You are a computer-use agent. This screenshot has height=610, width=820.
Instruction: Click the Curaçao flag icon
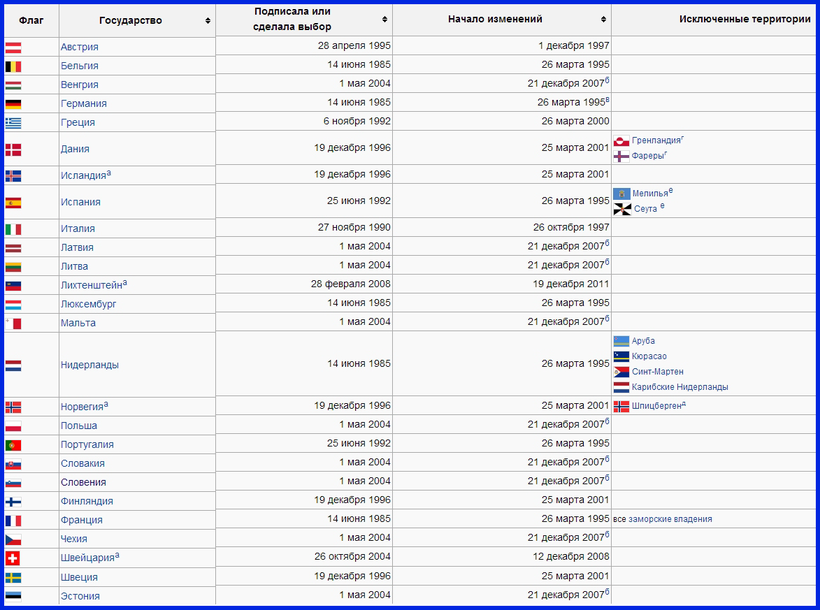(x=621, y=356)
